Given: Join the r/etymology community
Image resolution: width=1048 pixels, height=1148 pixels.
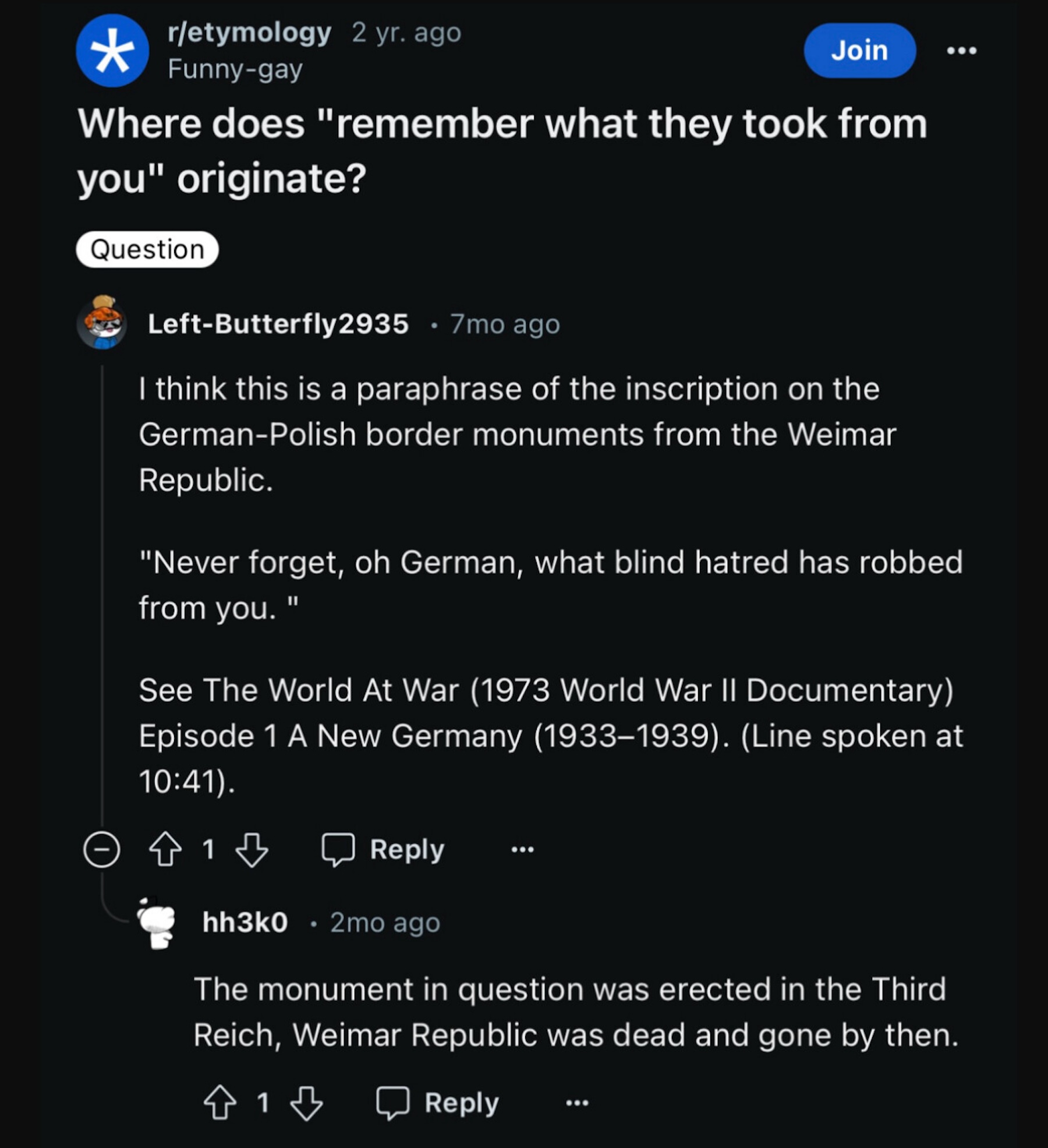Looking at the screenshot, I should [859, 51].
